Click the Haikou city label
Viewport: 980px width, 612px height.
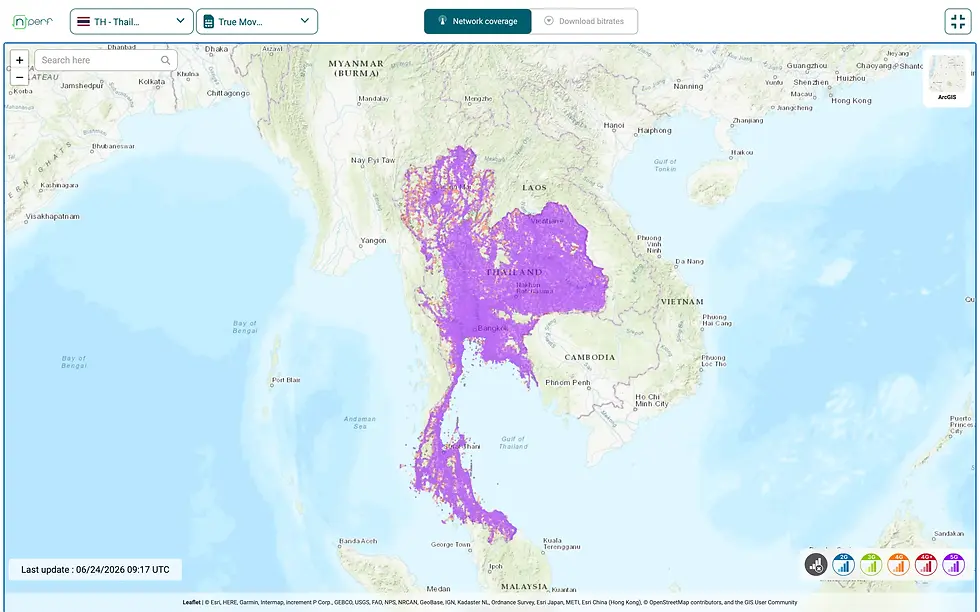coord(742,153)
